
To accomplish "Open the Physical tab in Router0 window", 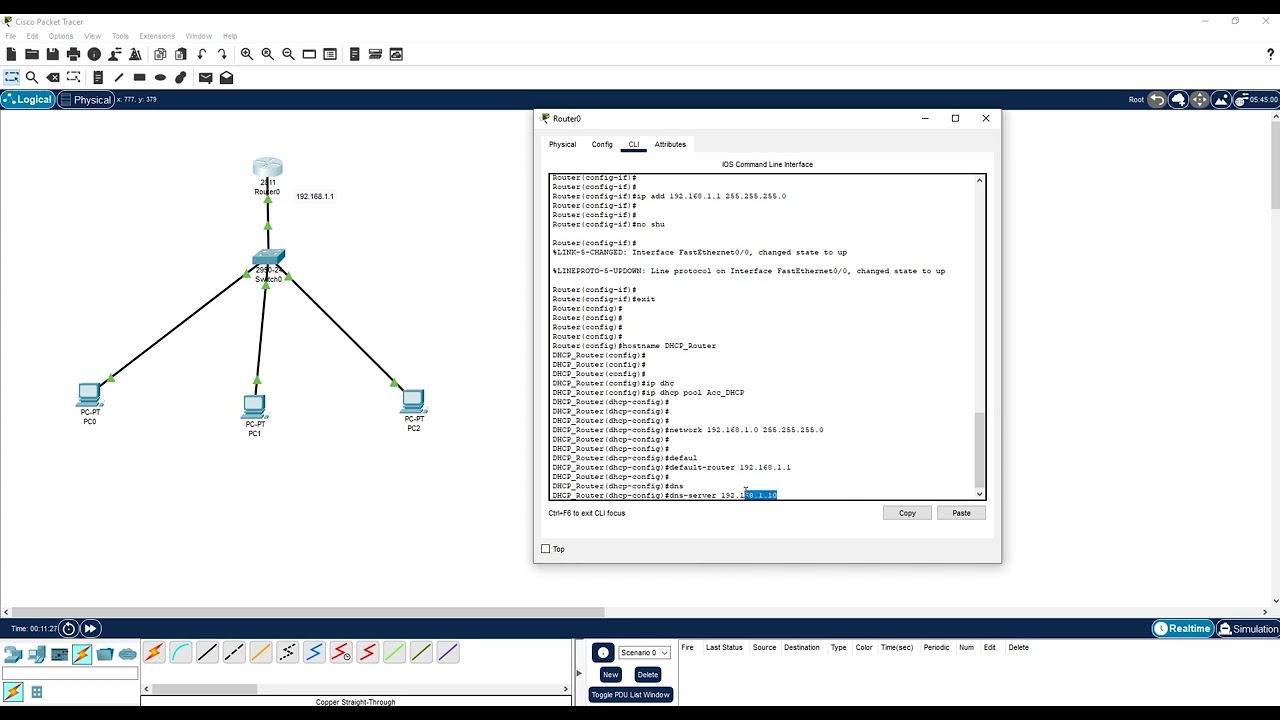I will tap(562, 144).
